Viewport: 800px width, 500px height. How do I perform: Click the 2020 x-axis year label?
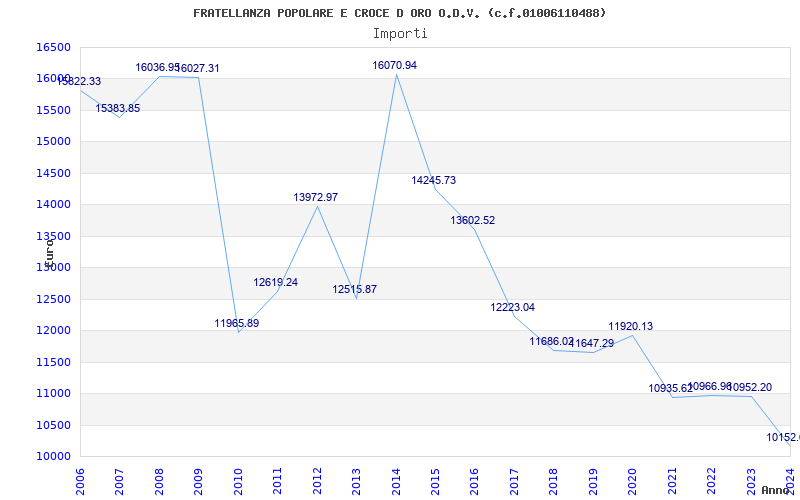(x=633, y=482)
